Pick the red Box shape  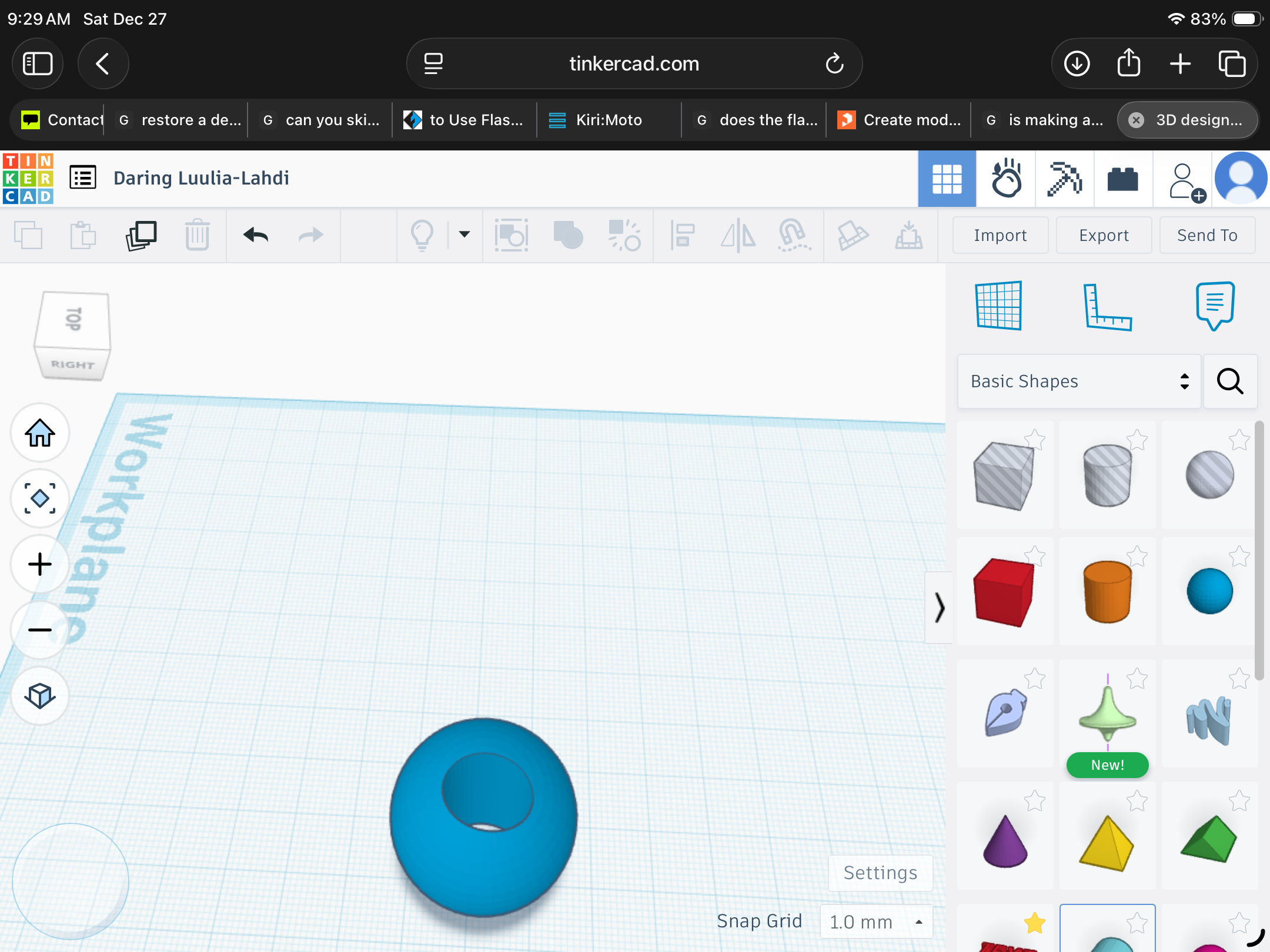pos(1004,591)
